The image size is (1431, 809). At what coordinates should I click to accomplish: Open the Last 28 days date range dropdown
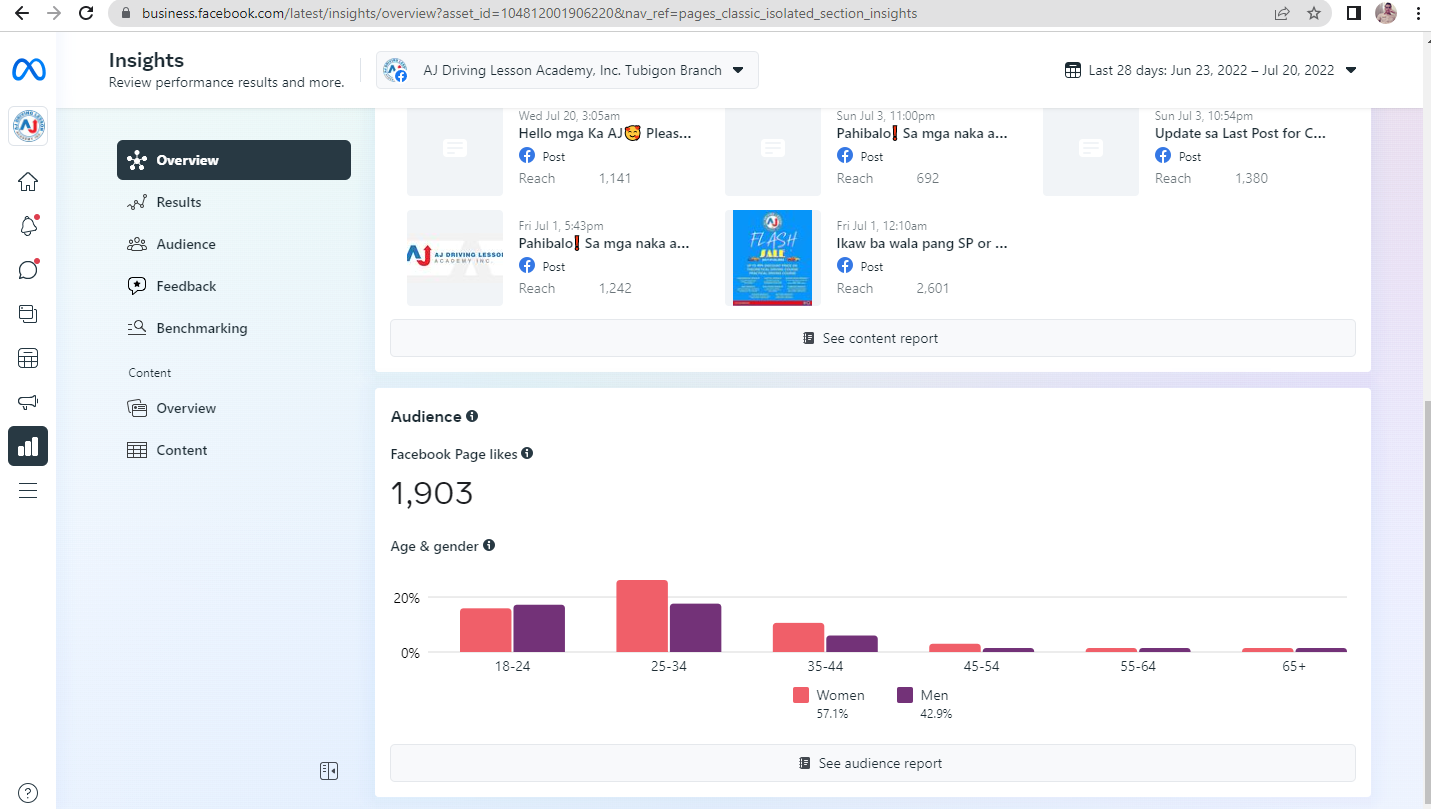(1210, 70)
